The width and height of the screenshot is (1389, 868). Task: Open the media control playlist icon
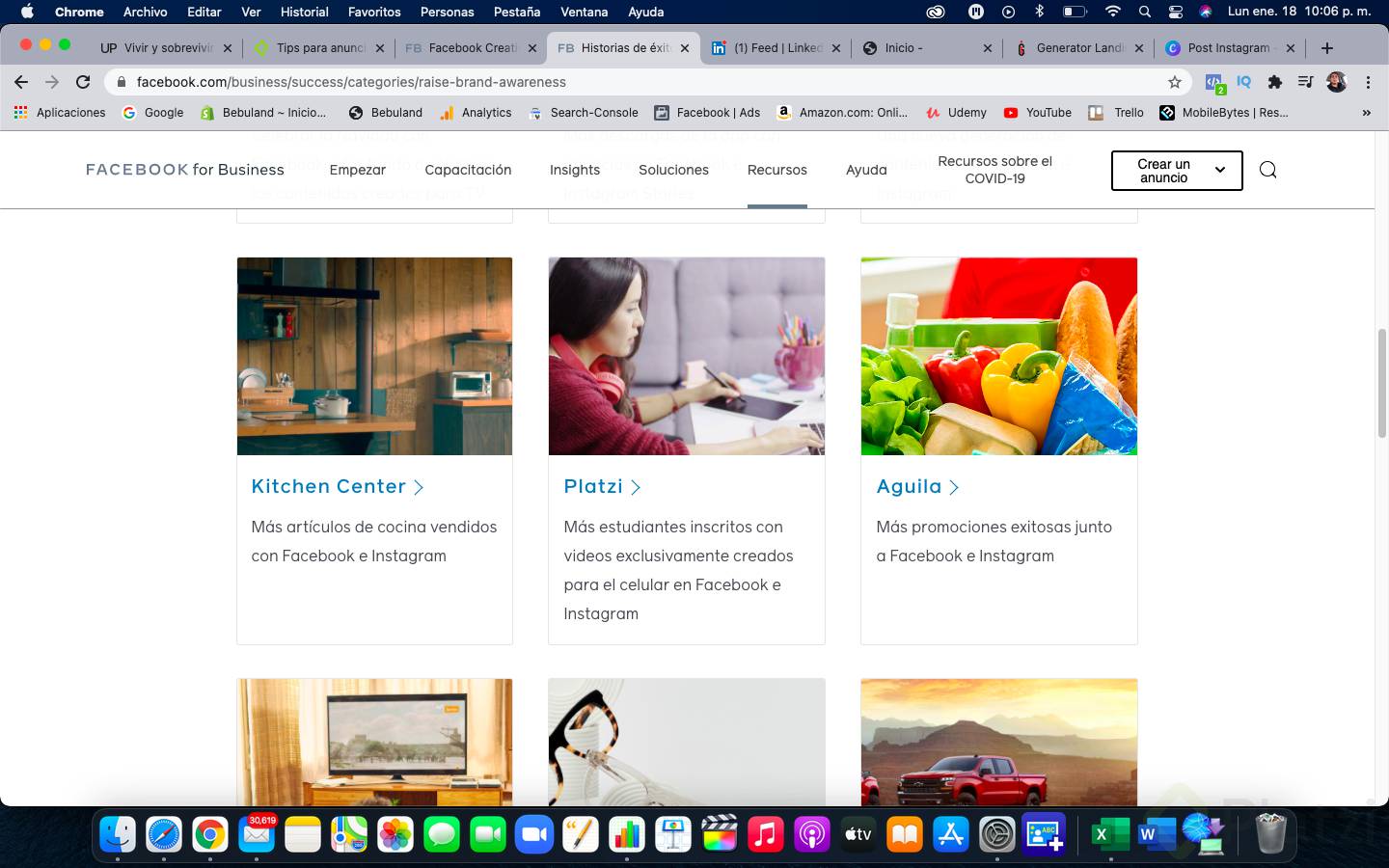1305,82
